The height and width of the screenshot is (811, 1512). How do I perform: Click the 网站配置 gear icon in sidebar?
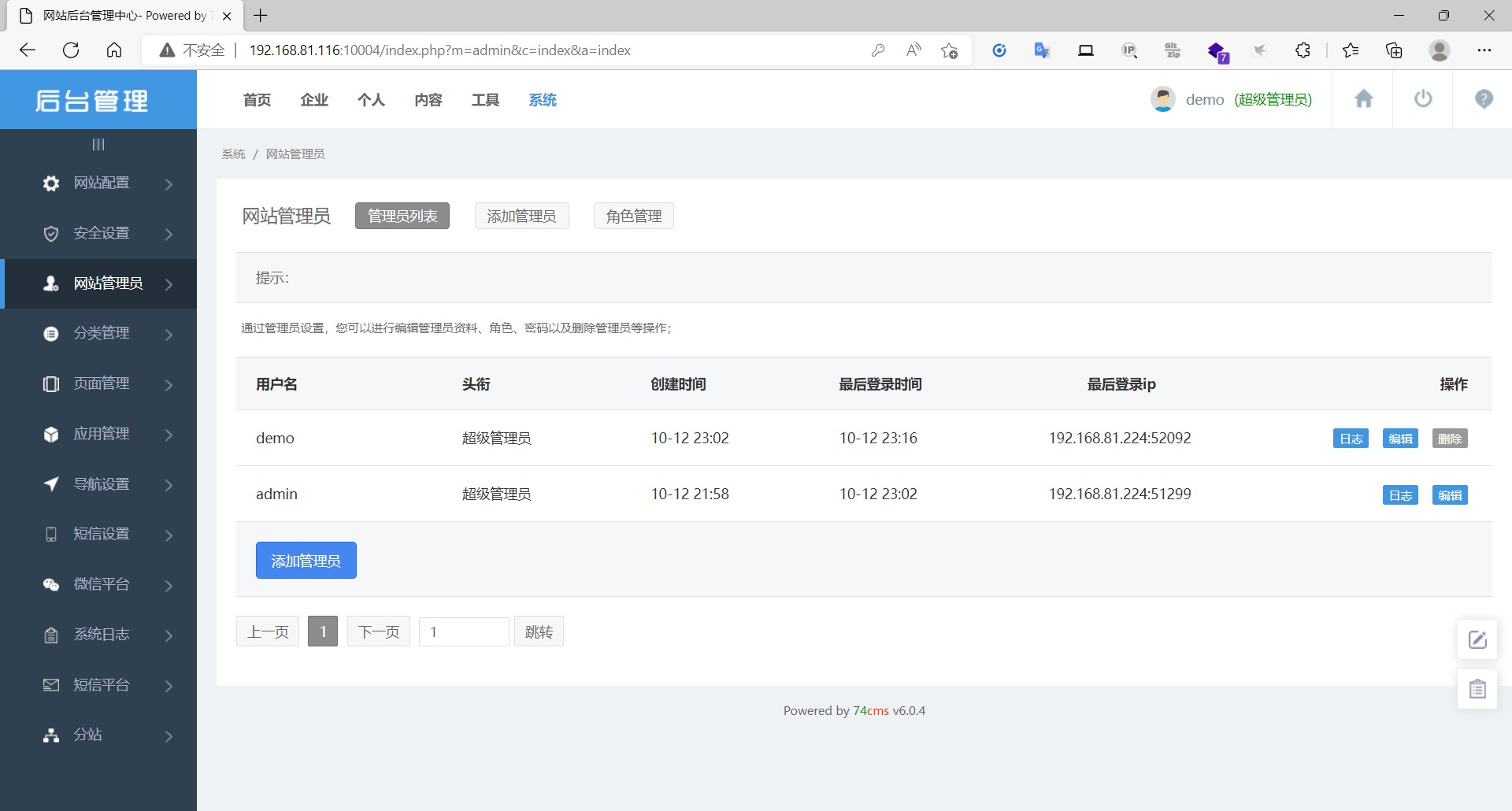pos(51,183)
